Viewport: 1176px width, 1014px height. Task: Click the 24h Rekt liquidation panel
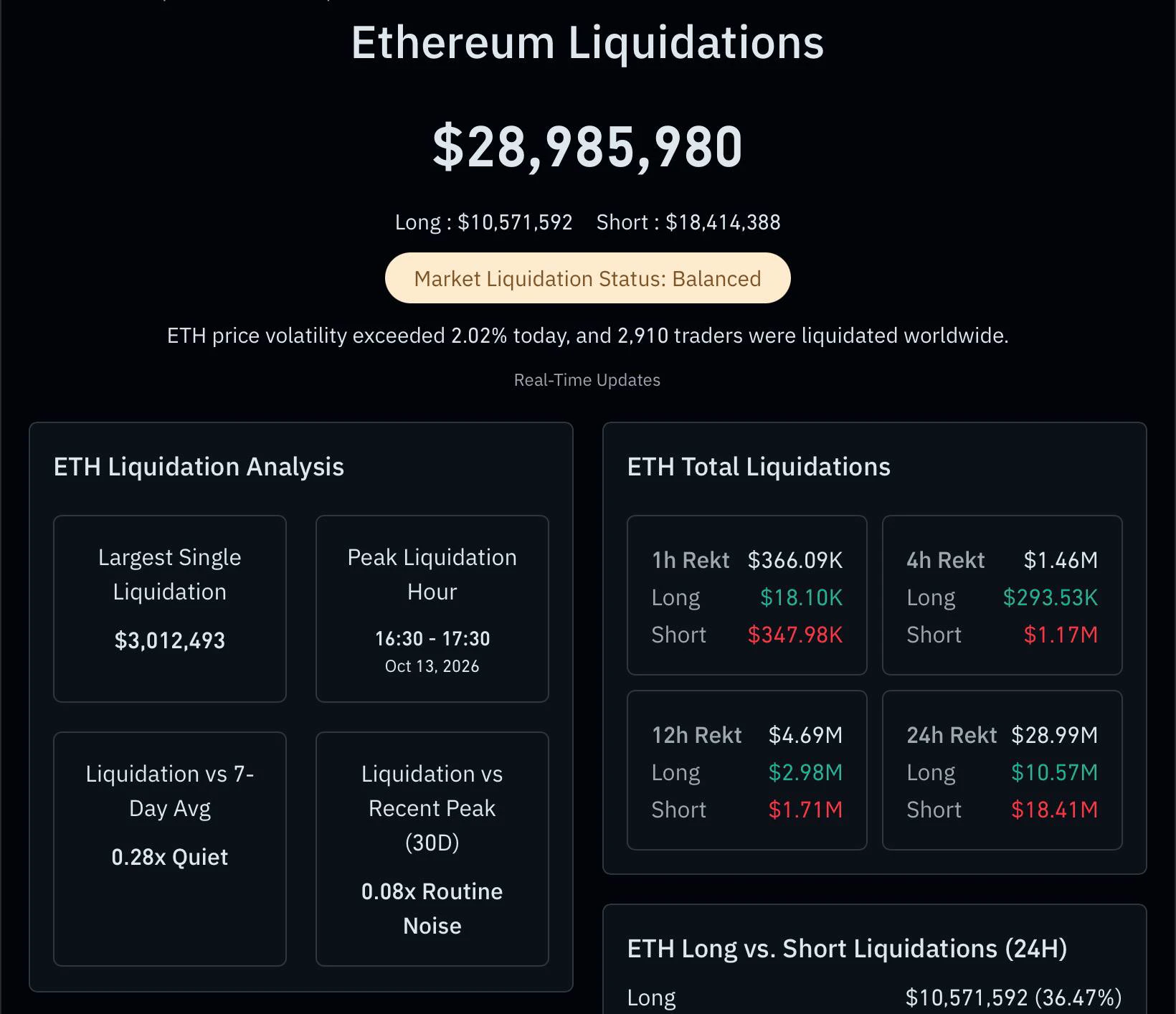[1002, 770]
